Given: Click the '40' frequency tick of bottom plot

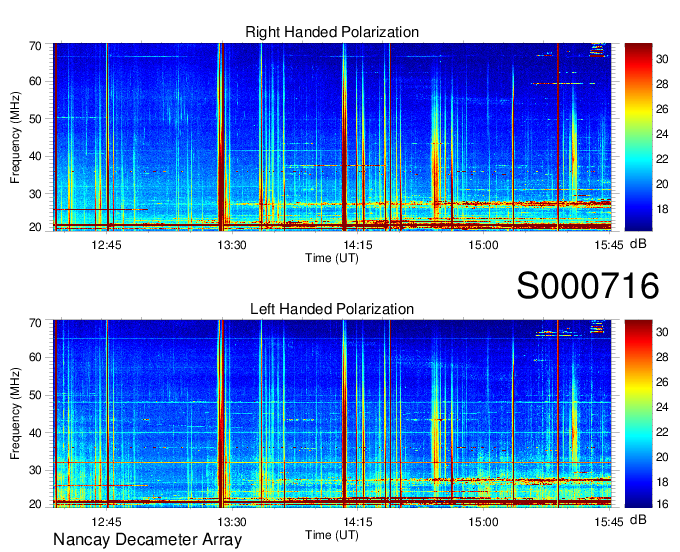Looking at the screenshot, I should pos(35,432).
